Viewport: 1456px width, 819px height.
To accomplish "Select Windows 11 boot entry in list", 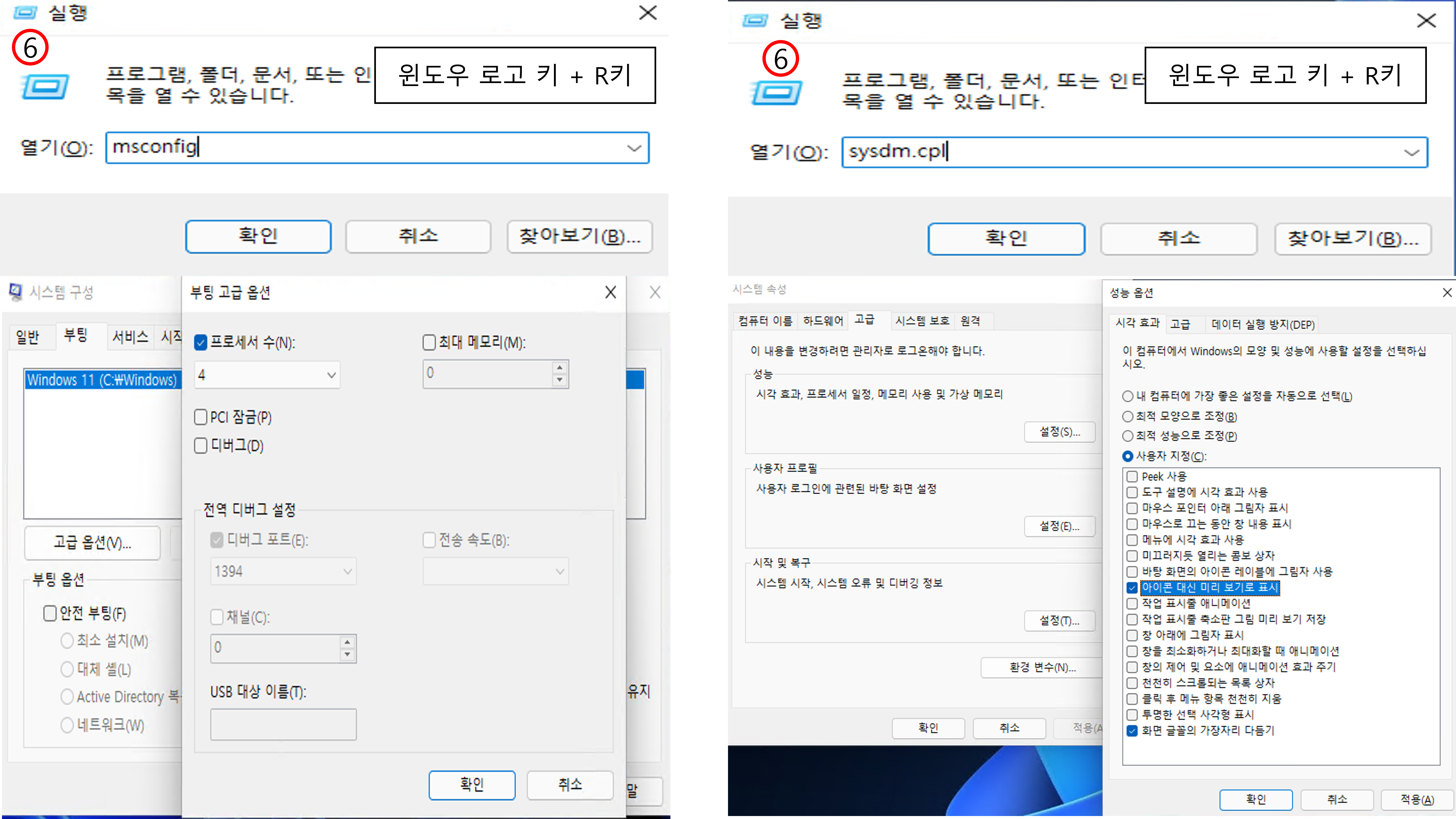I will click(x=102, y=380).
